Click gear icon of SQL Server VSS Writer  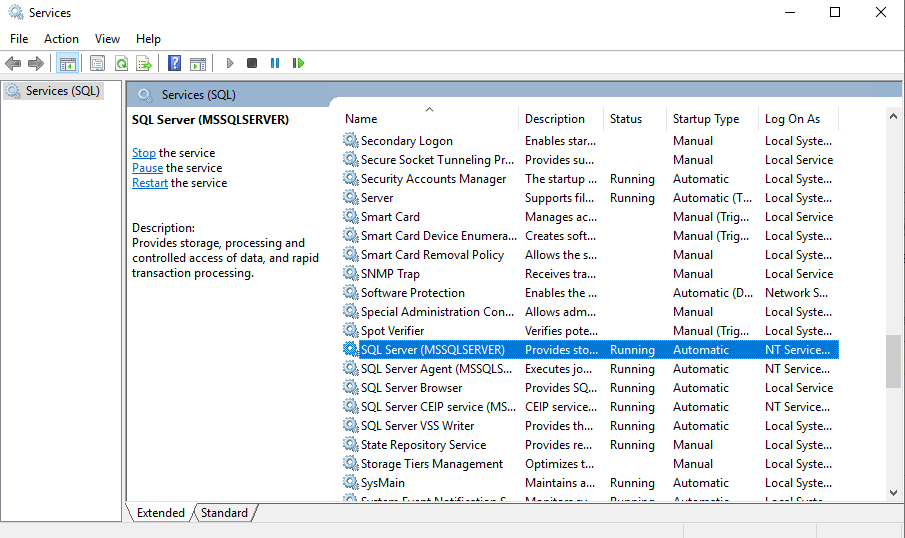[x=350, y=425]
